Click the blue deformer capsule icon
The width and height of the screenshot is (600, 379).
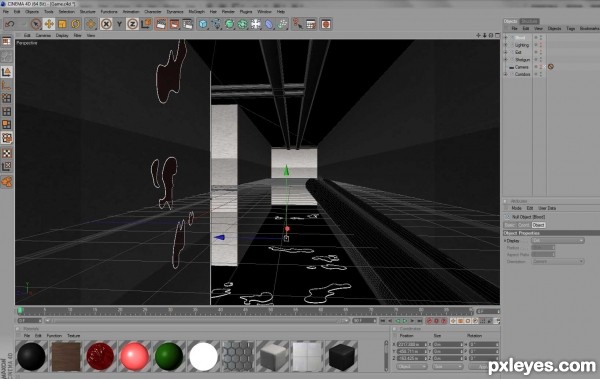click(x=269, y=25)
